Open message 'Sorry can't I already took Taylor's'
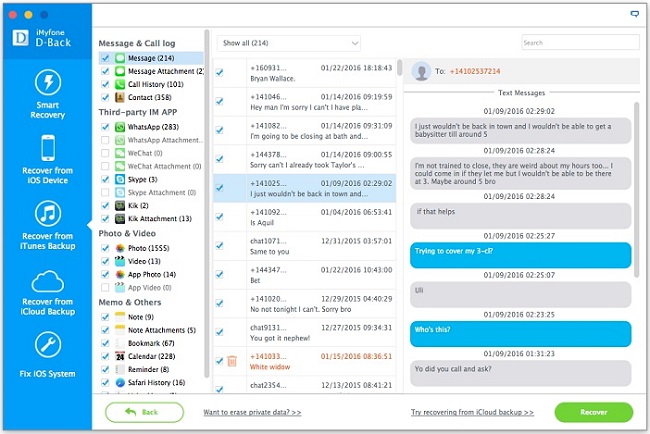Image resolution: width=650 pixels, height=434 pixels. pyautogui.click(x=304, y=160)
